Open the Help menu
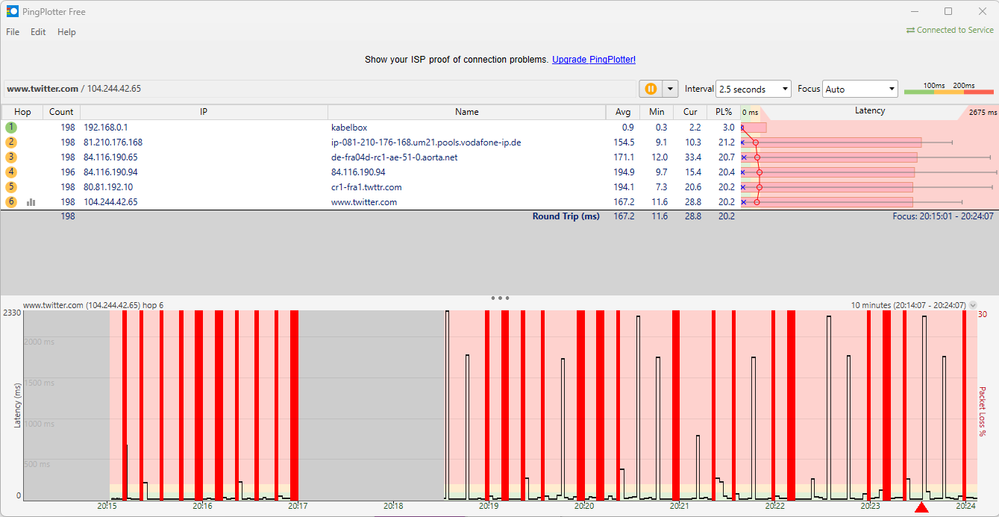Image resolution: width=999 pixels, height=517 pixels. click(x=66, y=32)
